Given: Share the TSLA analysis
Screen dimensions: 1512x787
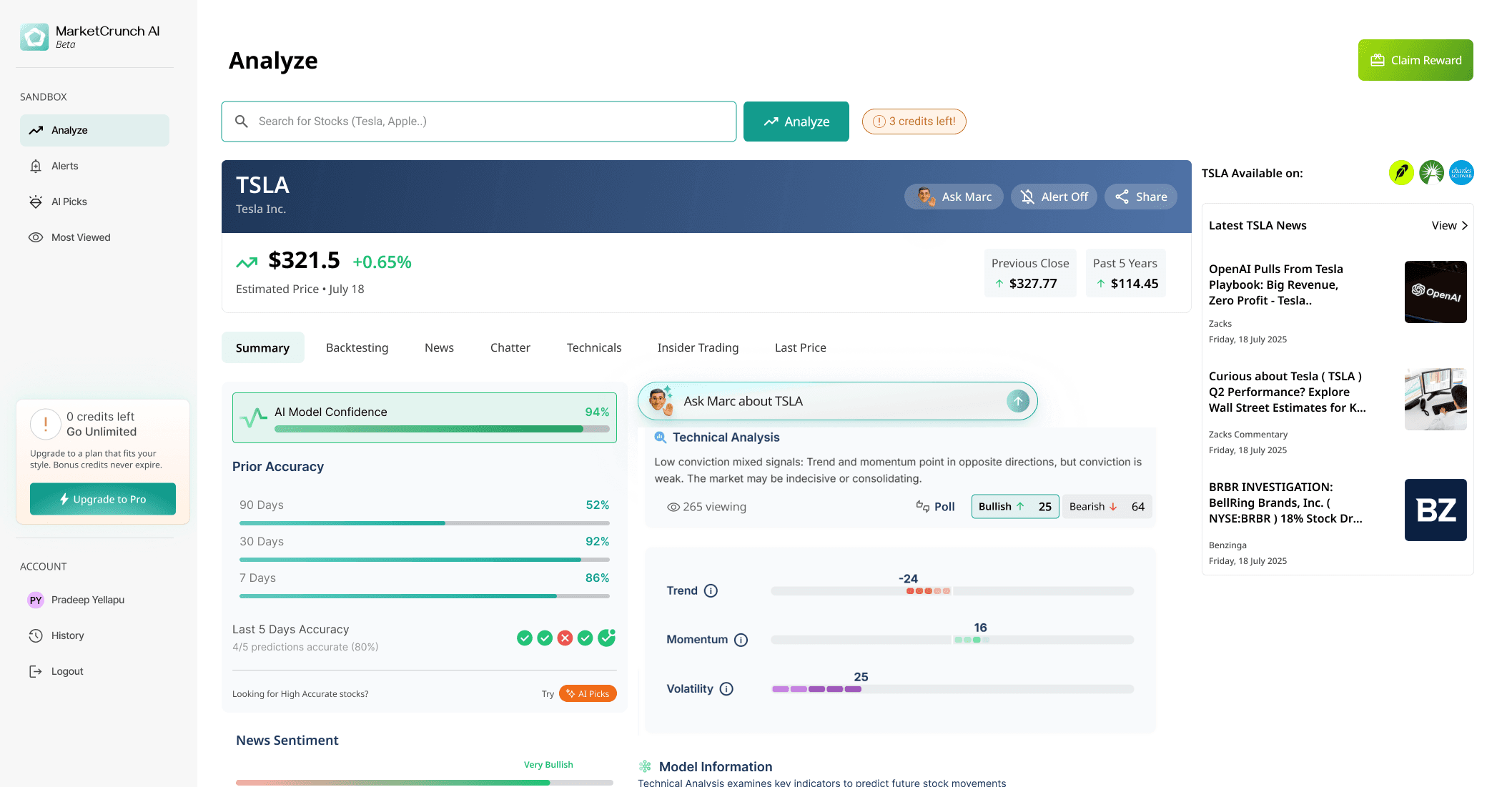Looking at the screenshot, I should pyautogui.click(x=1140, y=196).
